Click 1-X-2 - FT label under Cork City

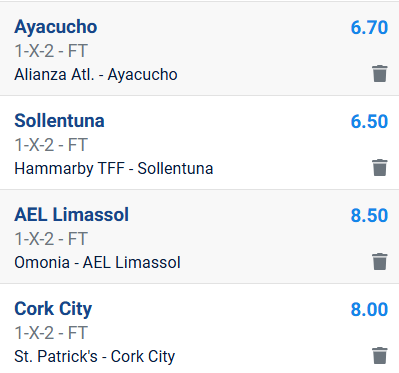51,333
